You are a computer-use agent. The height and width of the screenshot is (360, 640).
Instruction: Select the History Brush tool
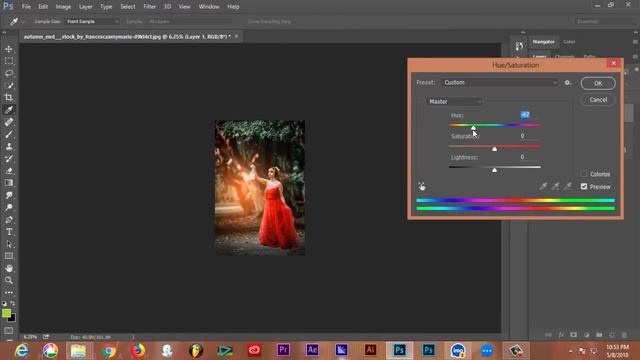point(9,159)
